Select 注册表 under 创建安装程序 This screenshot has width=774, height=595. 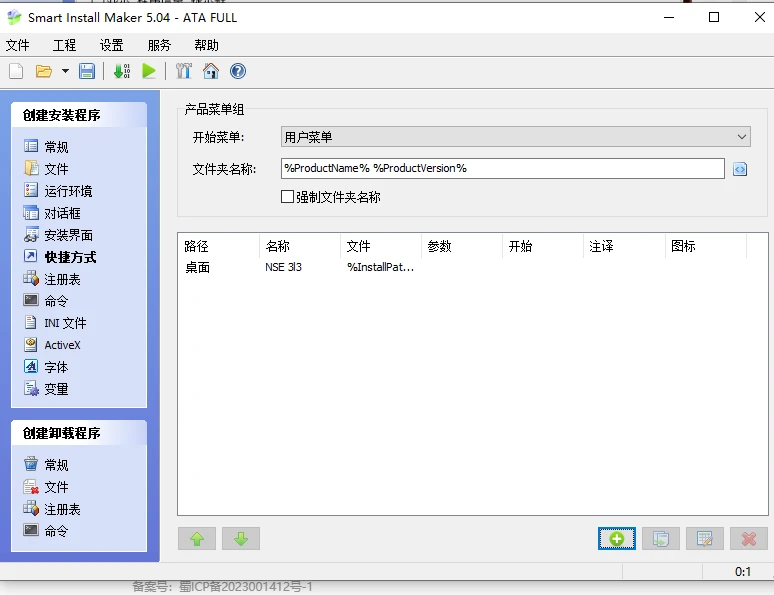click(x=62, y=279)
